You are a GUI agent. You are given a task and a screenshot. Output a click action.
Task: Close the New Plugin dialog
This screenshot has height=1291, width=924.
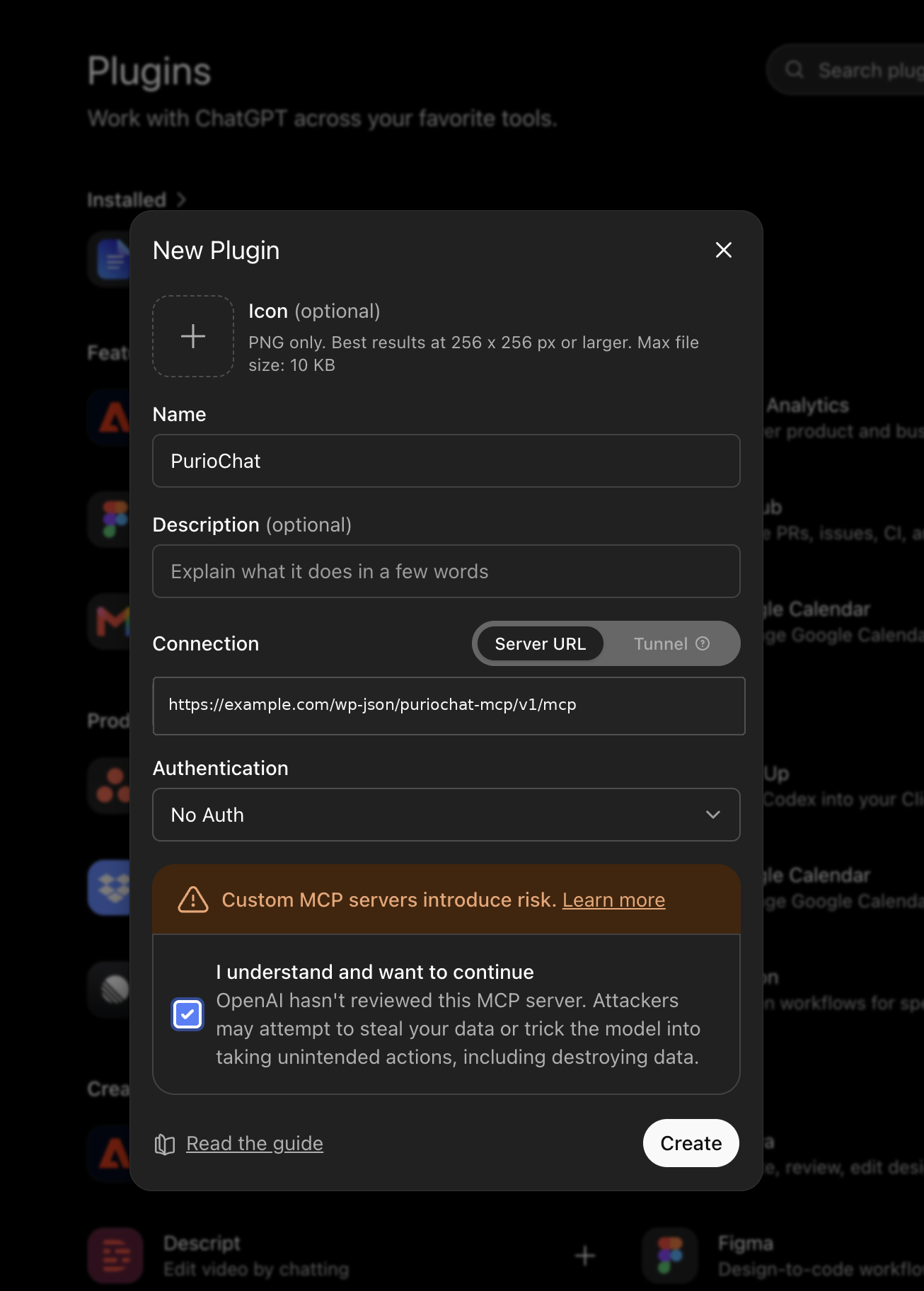(x=723, y=250)
